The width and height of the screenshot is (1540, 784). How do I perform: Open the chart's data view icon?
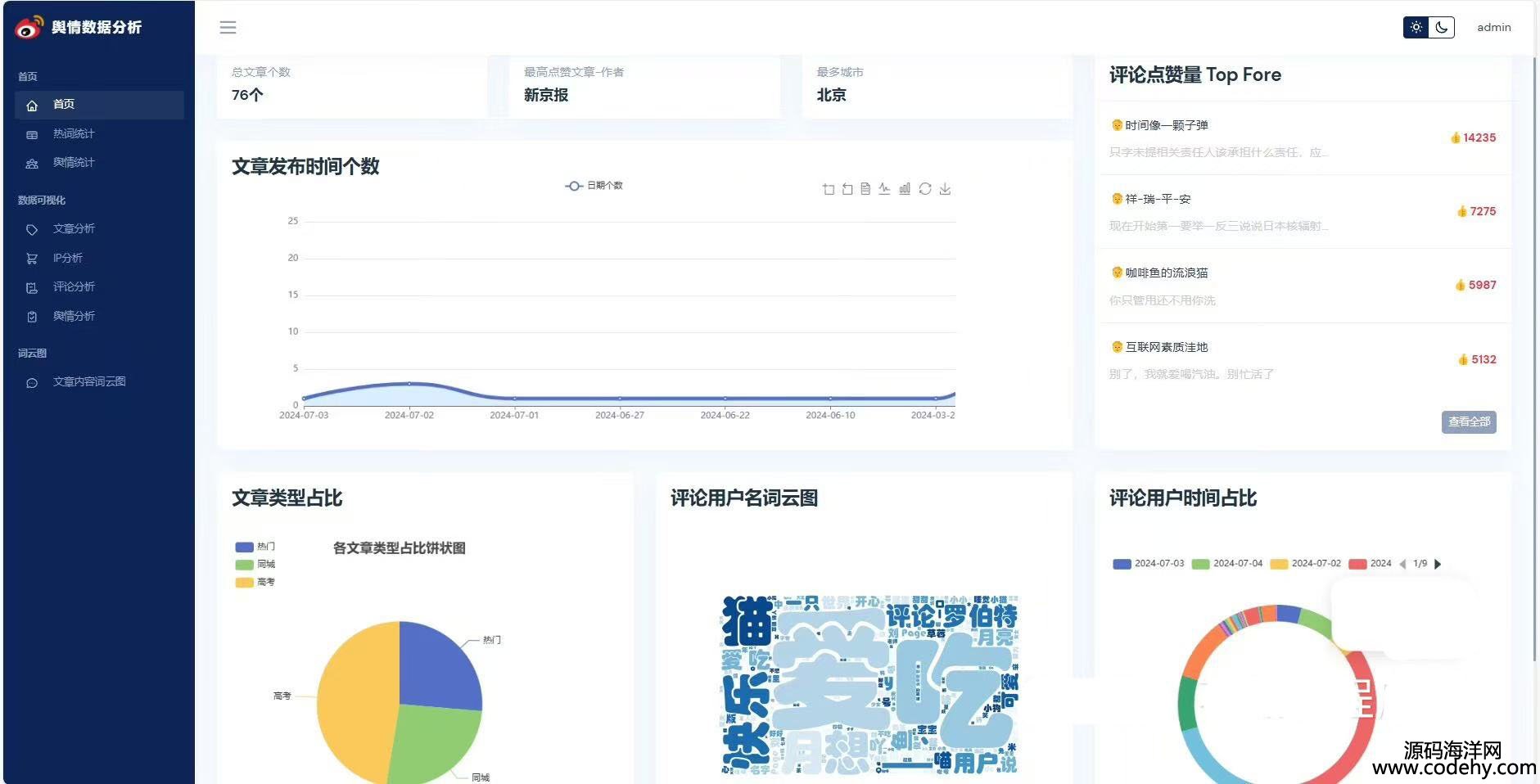865,189
